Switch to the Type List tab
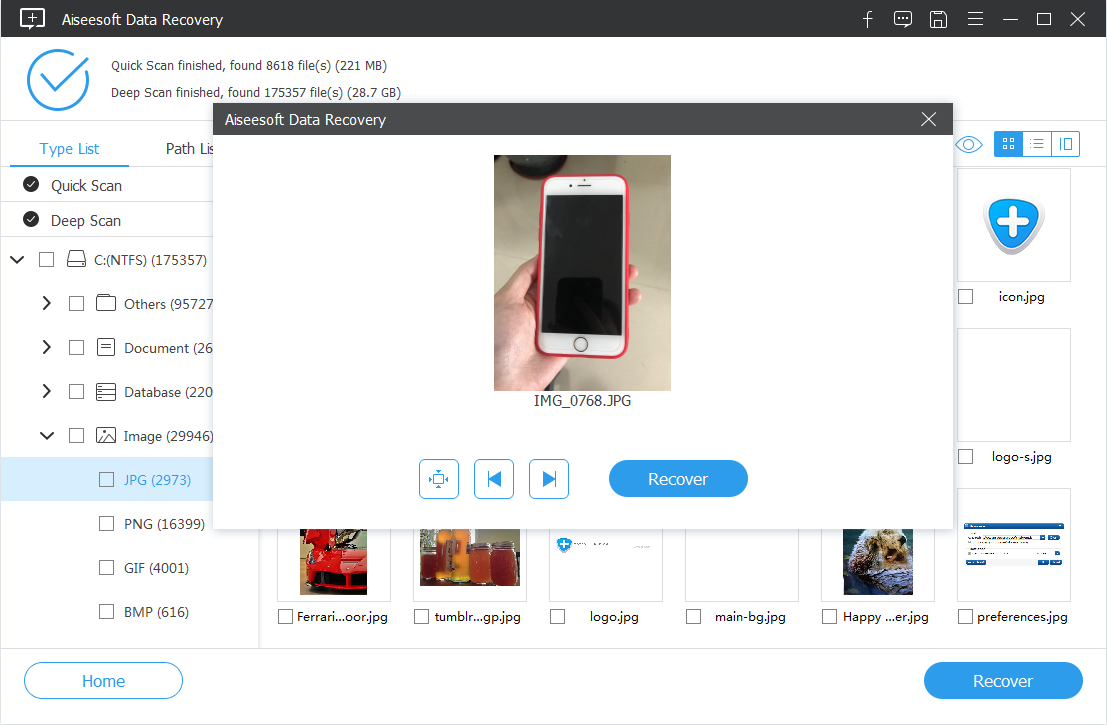1107x725 pixels. tap(69, 148)
